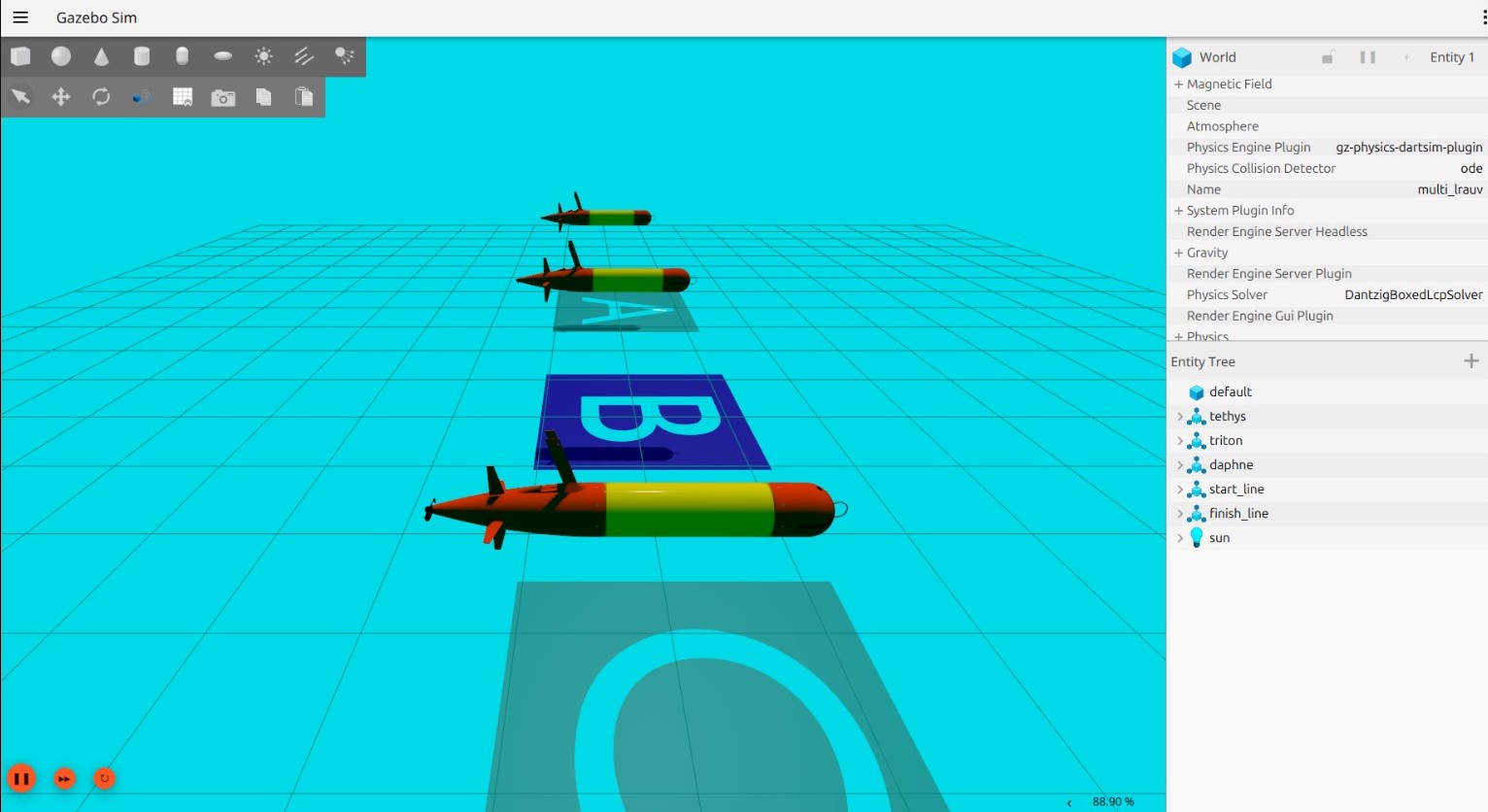This screenshot has width=1488, height=812.
Task: Expand the sun light entity
Action: (1179, 538)
